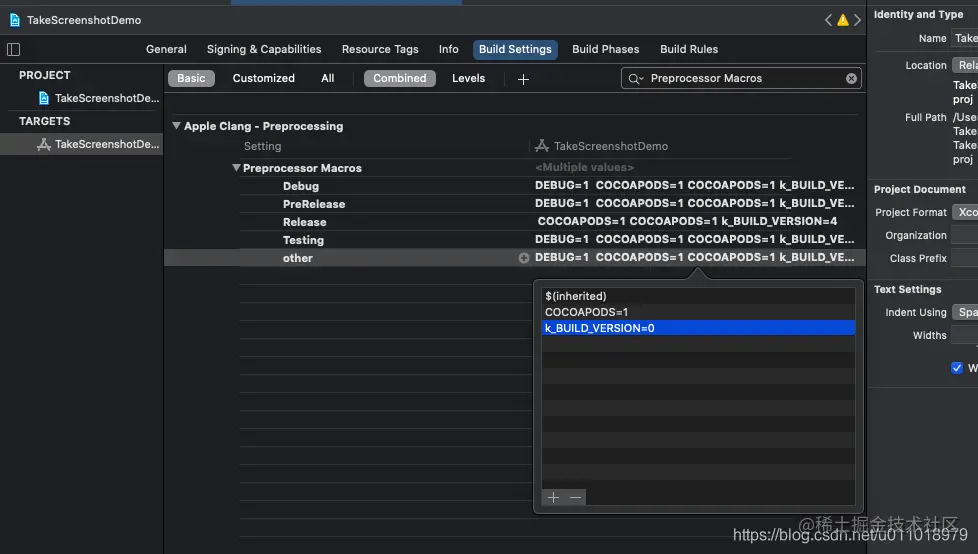Image resolution: width=978 pixels, height=554 pixels.
Task: Select the Basic filter
Action: coord(191,78)
